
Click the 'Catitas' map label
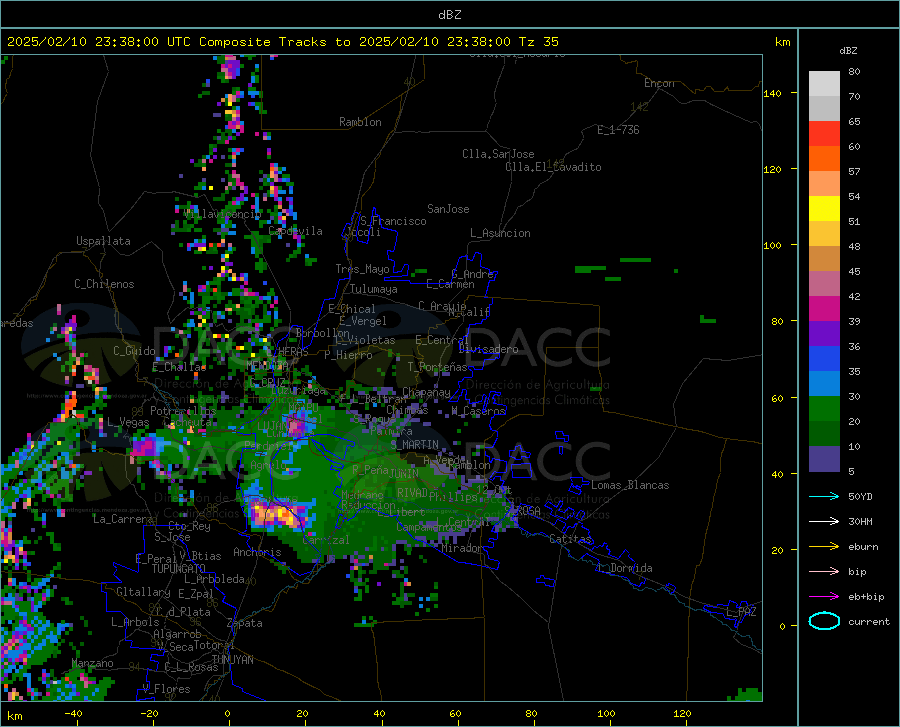[x=570, y=539]
